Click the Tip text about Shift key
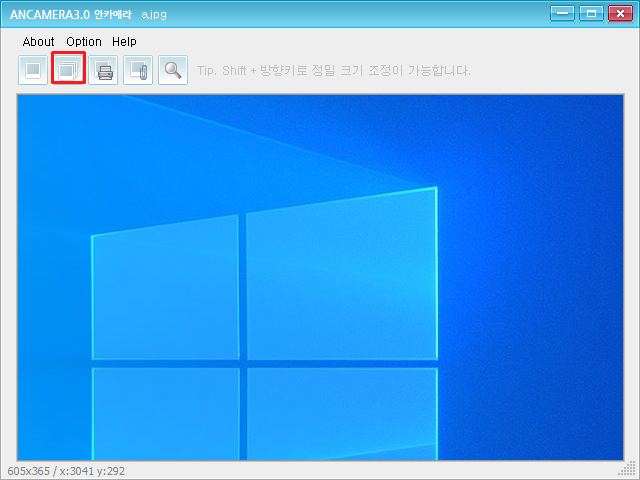Image resolution: width=640 pixels, height=480 pixels. [x=334, y=70]
